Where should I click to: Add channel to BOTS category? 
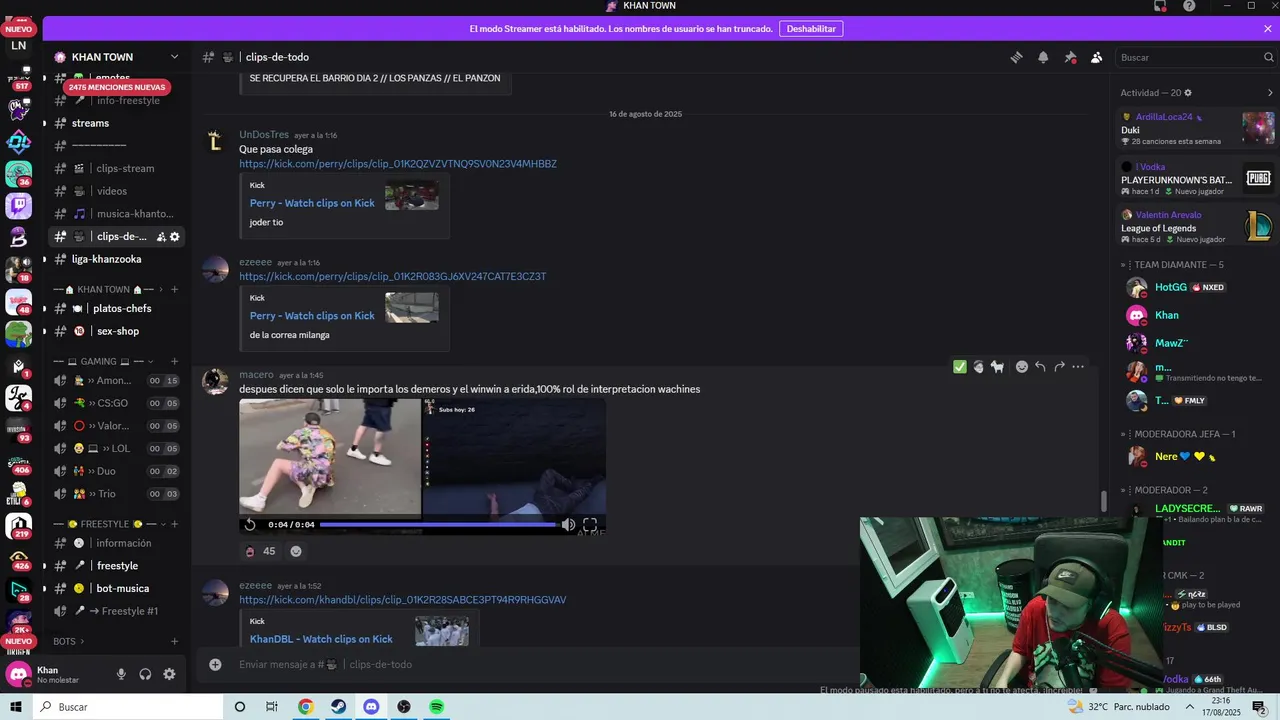(x=175, y=641)
